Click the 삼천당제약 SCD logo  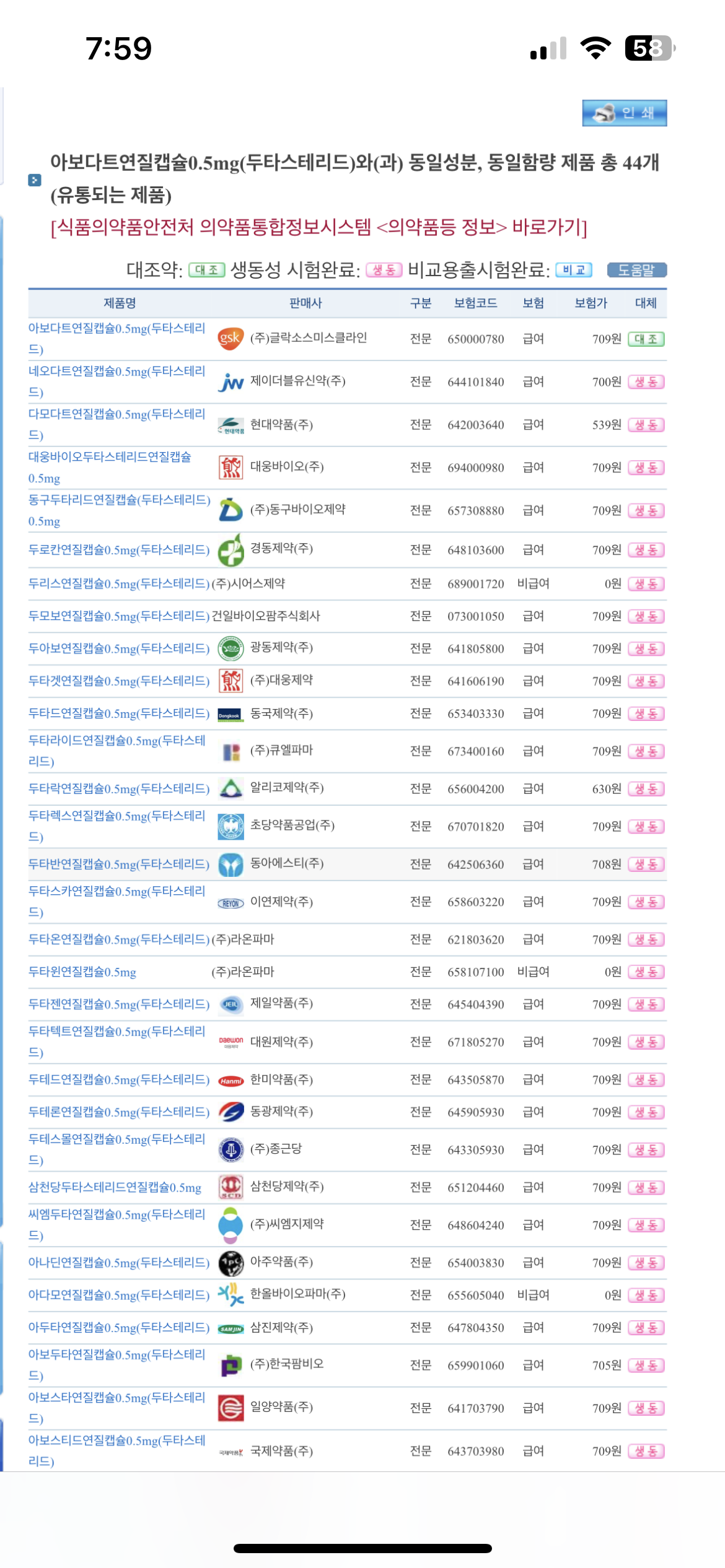pos(231,1187)
